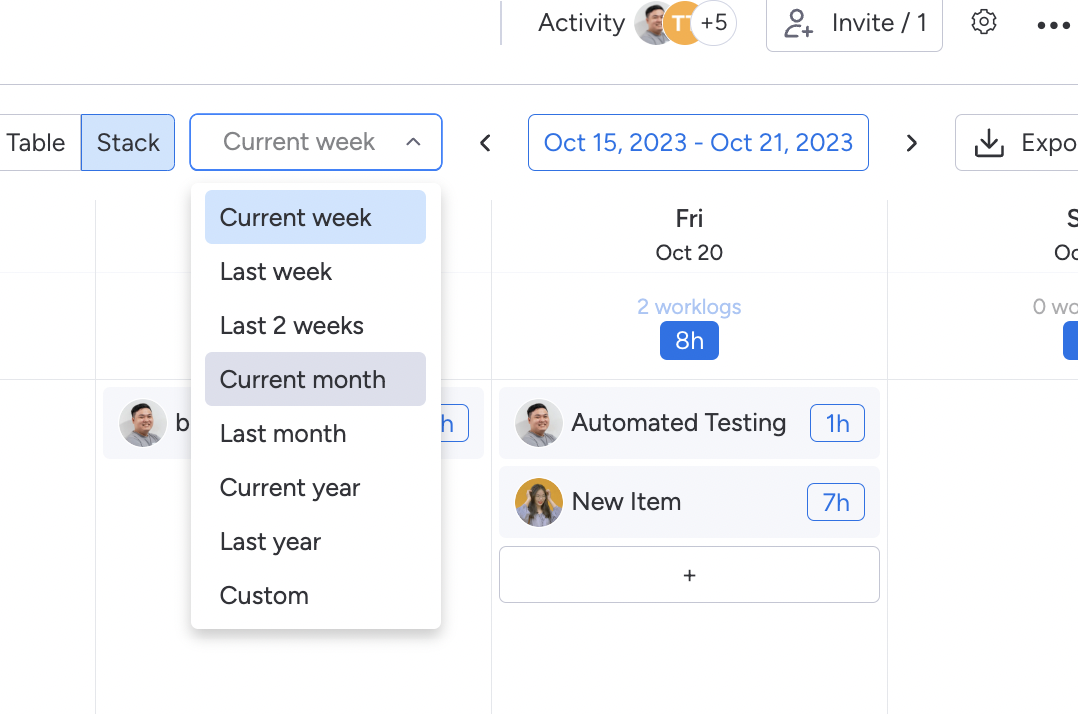This screenshot has height=714, width=1078.
Task: Open the Oct 15 - Oct 21 date range picker
Action: pyautogui.click(x=698, y=142)
